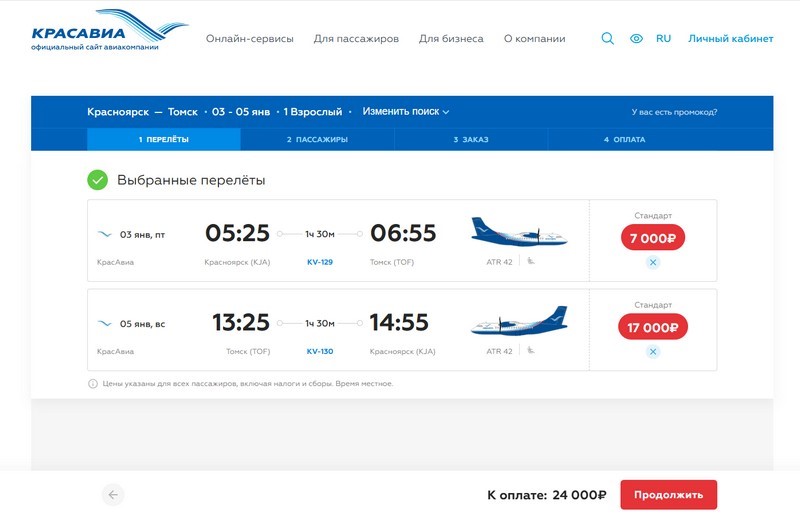Image resolution: width=800 pixels, height=519 pixels.
Task: Click the search magnifier icon
Action: [x=607, y=39]
